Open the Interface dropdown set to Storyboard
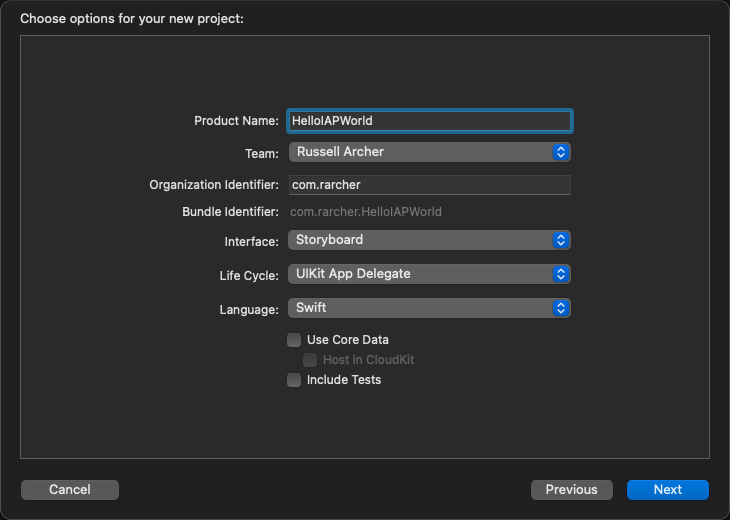 (429, 240)
